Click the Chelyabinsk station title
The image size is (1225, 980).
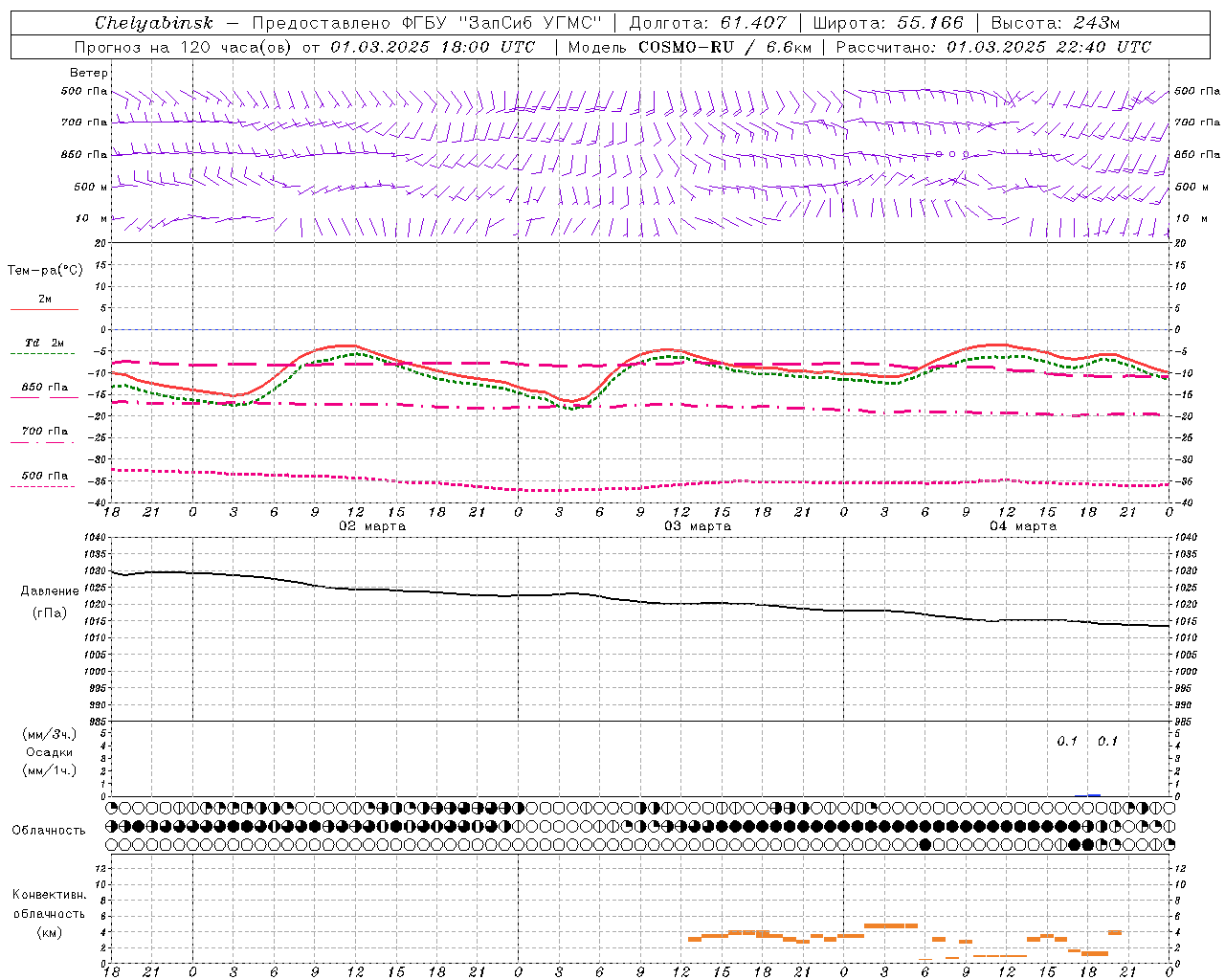pyautogui.click(x=154, y=23)
